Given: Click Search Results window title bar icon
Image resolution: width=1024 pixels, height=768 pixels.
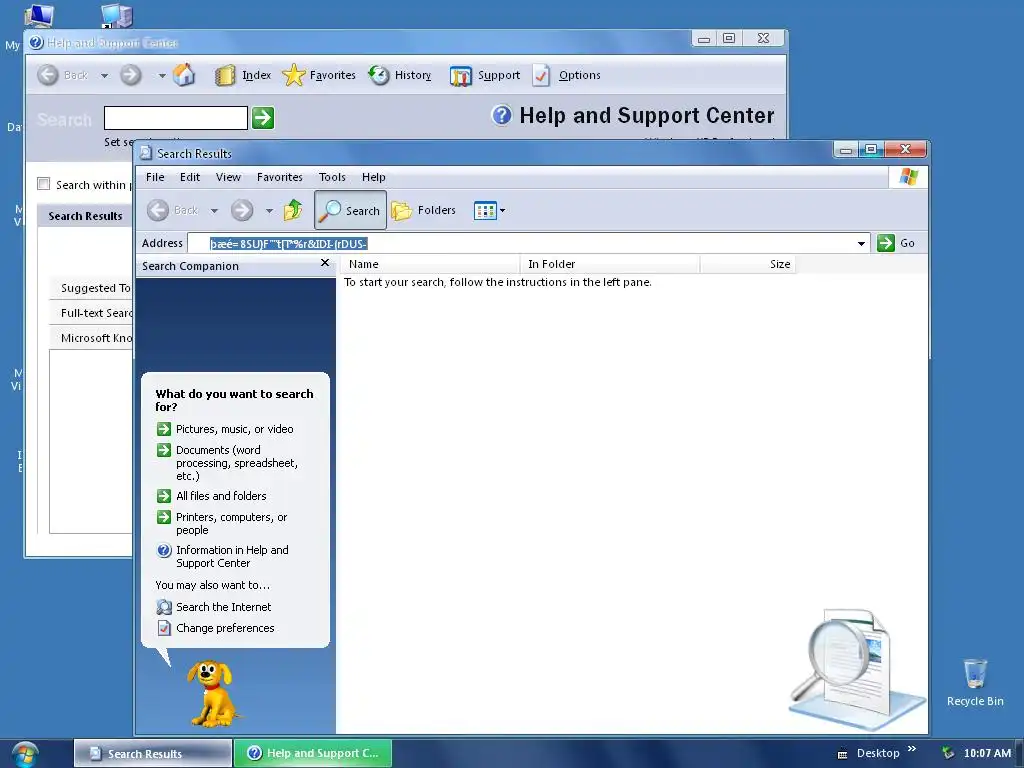Looking at the screenshot, I should point(146,153).
